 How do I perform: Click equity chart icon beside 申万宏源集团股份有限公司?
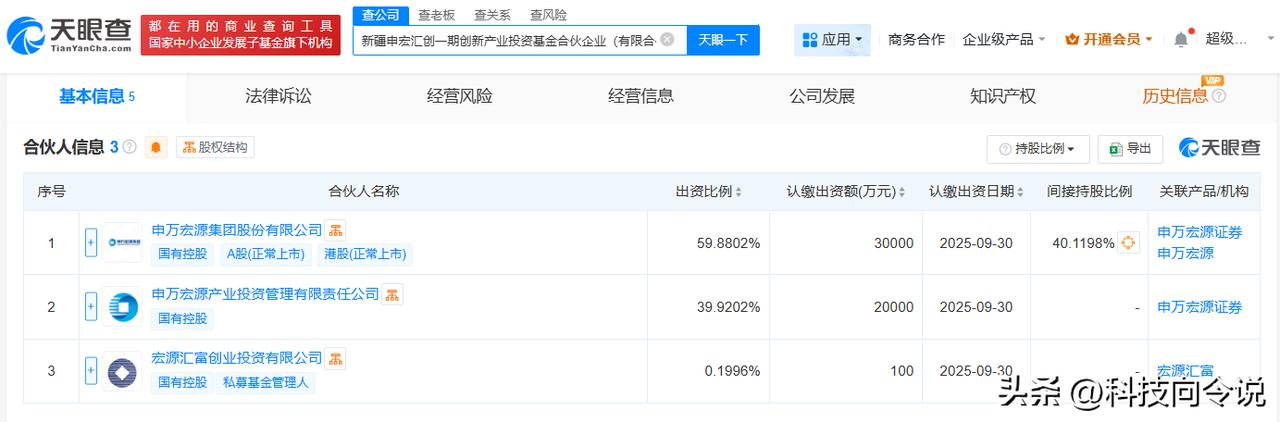coord(336,230)
